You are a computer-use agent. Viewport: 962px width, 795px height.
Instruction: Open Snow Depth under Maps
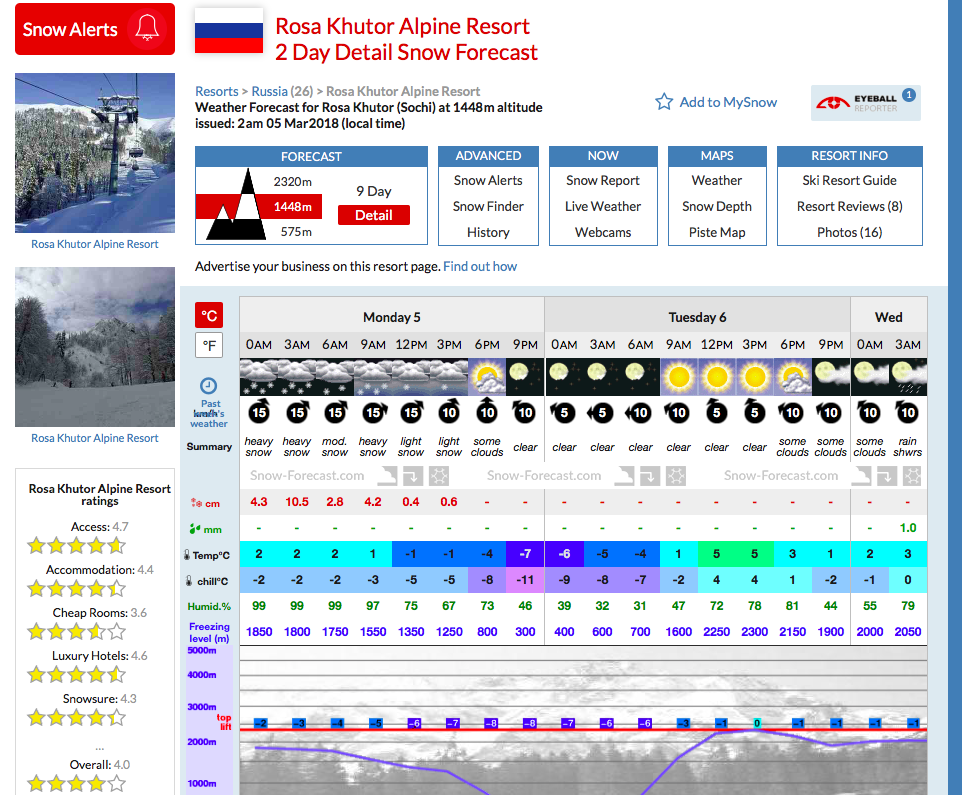[x=717, y=206]
